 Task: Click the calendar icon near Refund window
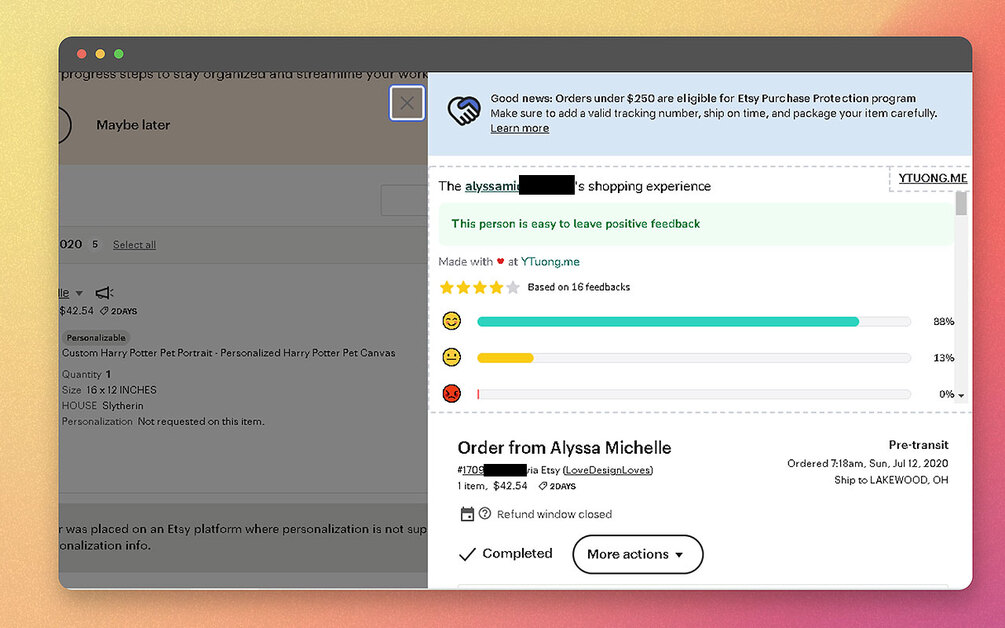tap(467, 514)
